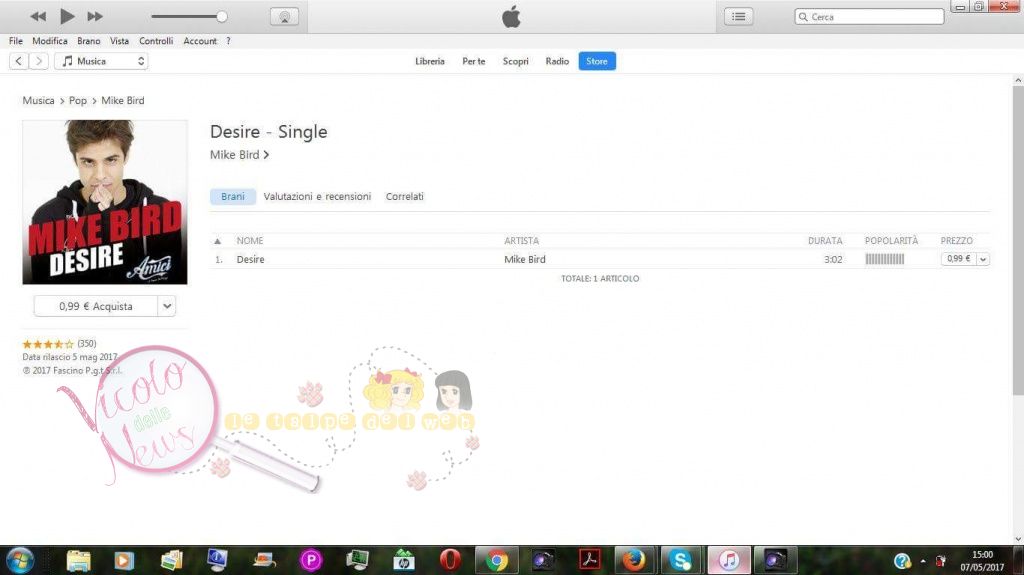Click the scrollbar down arrow
This screenshot has height=575, width=1024.
click(x=1018, y=539)
